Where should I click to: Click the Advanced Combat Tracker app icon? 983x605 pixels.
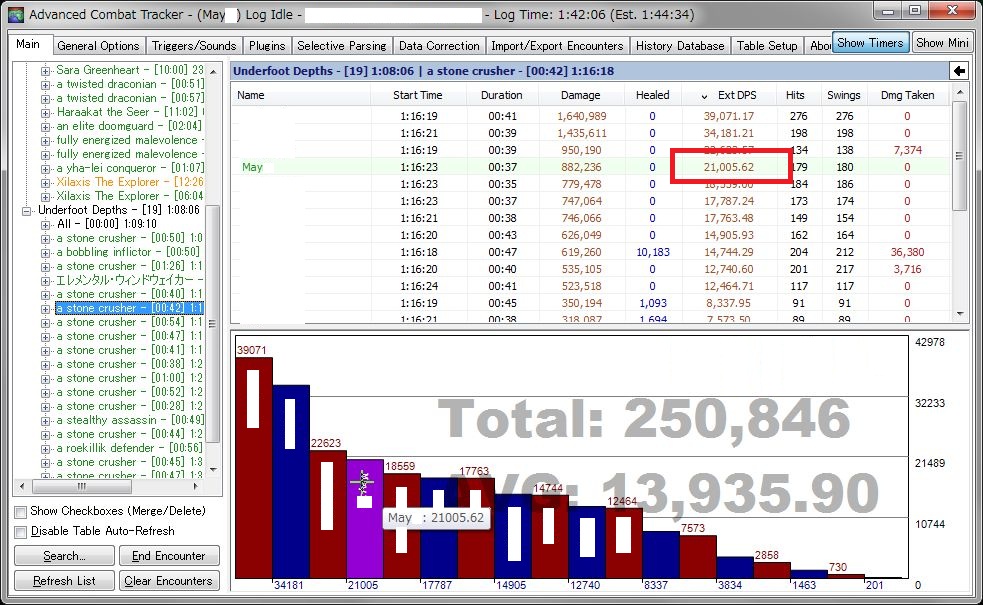(x=16, y=14)
